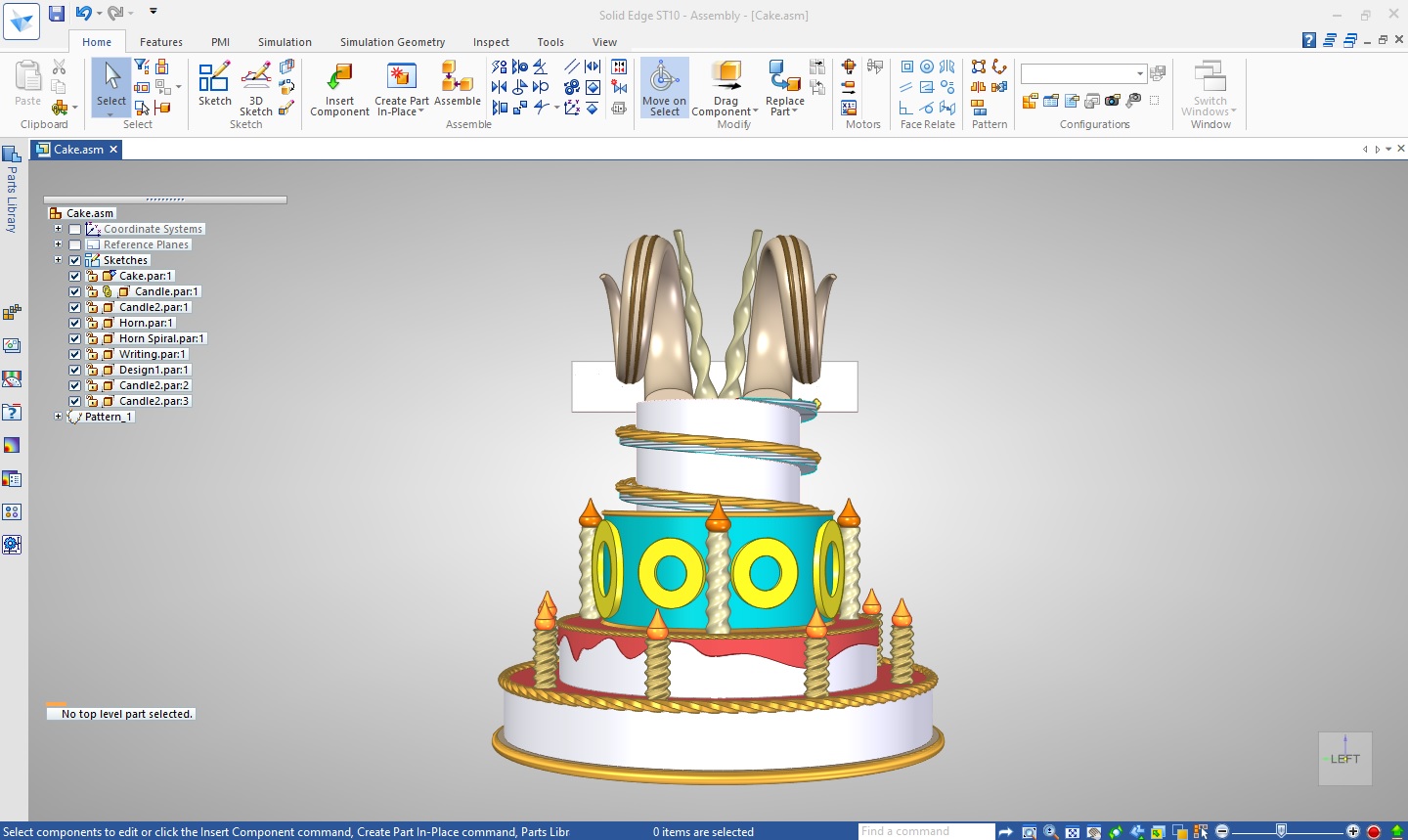Viewport: 1408px width, 840px height.
Task: Uncheck the Horn.par:1 visibility checkbox
Action: click(75, 323)
